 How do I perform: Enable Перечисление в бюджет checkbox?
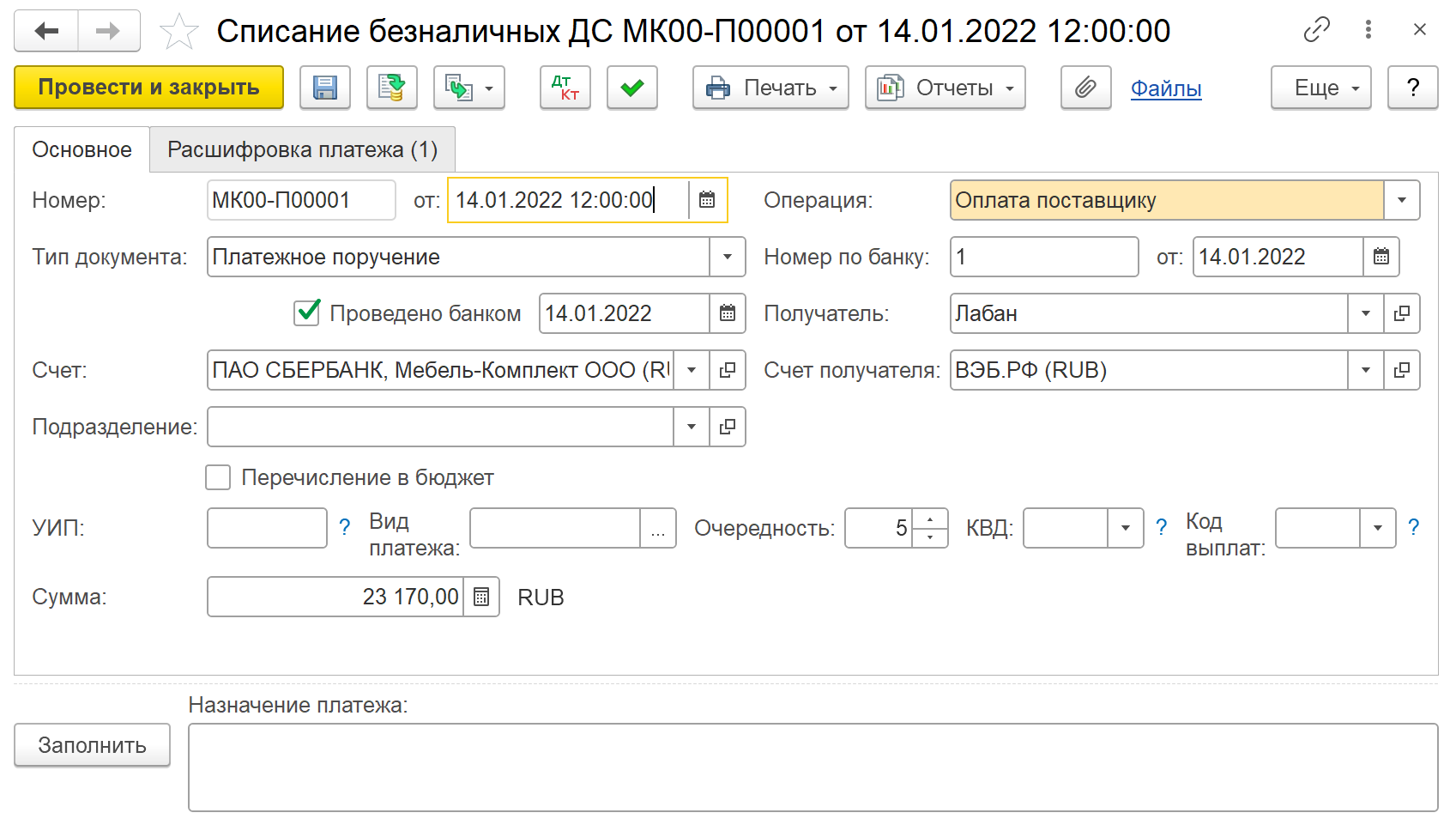(x=218, y=477)
